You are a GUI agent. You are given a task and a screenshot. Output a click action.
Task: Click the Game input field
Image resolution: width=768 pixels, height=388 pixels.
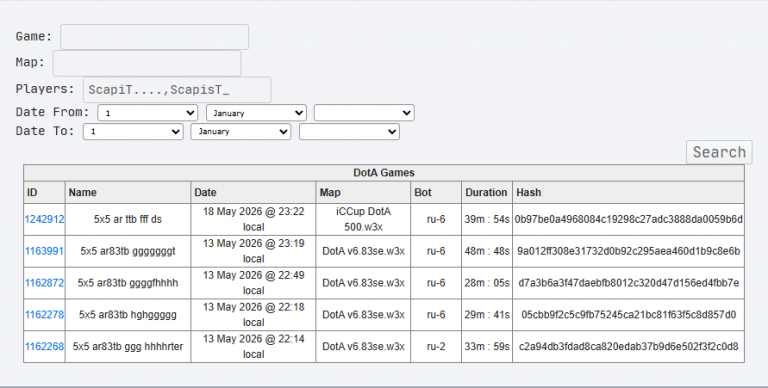pos(154,37)
